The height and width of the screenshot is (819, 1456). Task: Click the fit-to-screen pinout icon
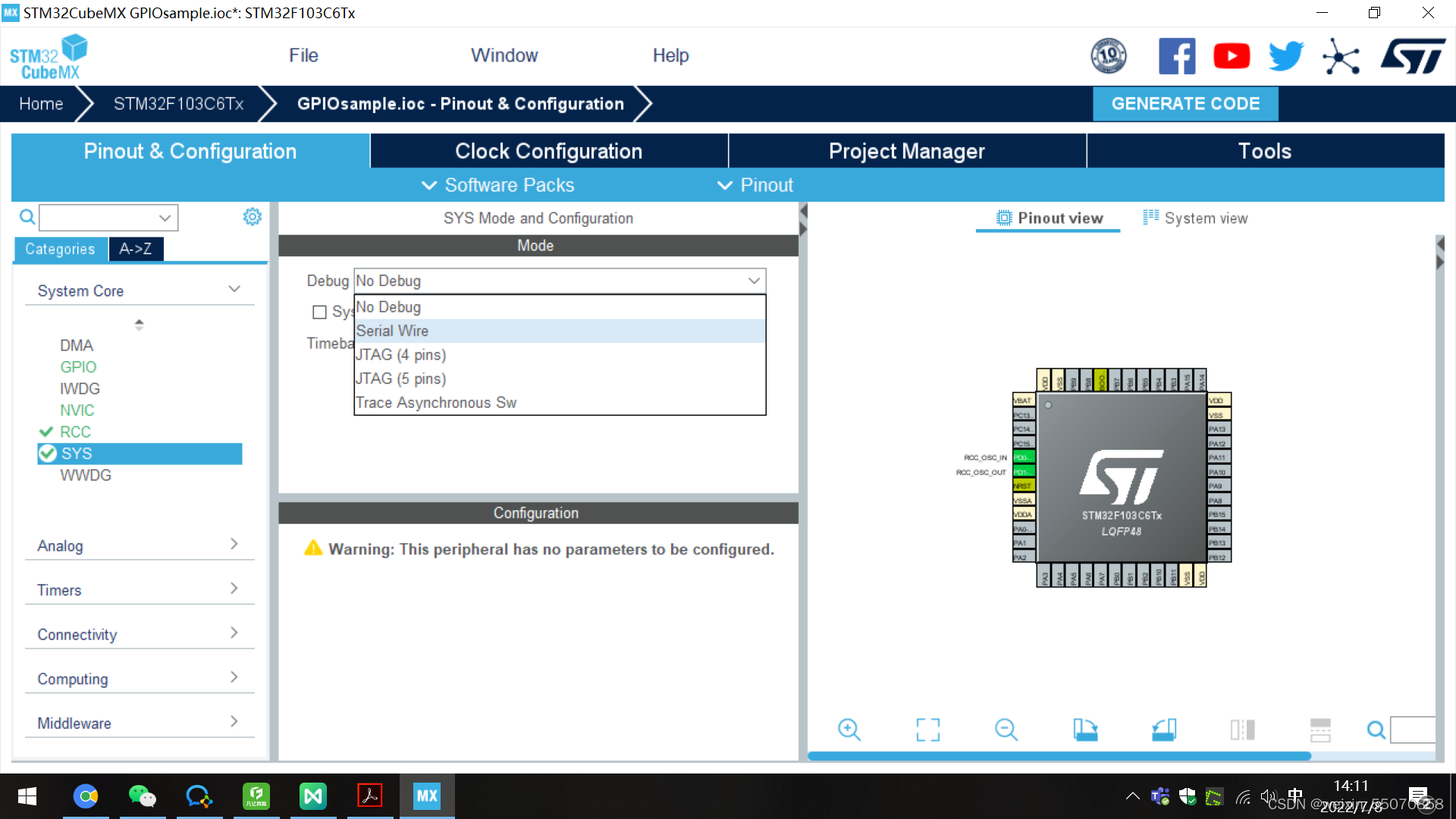pyautogui.click(x=927, y=730)
